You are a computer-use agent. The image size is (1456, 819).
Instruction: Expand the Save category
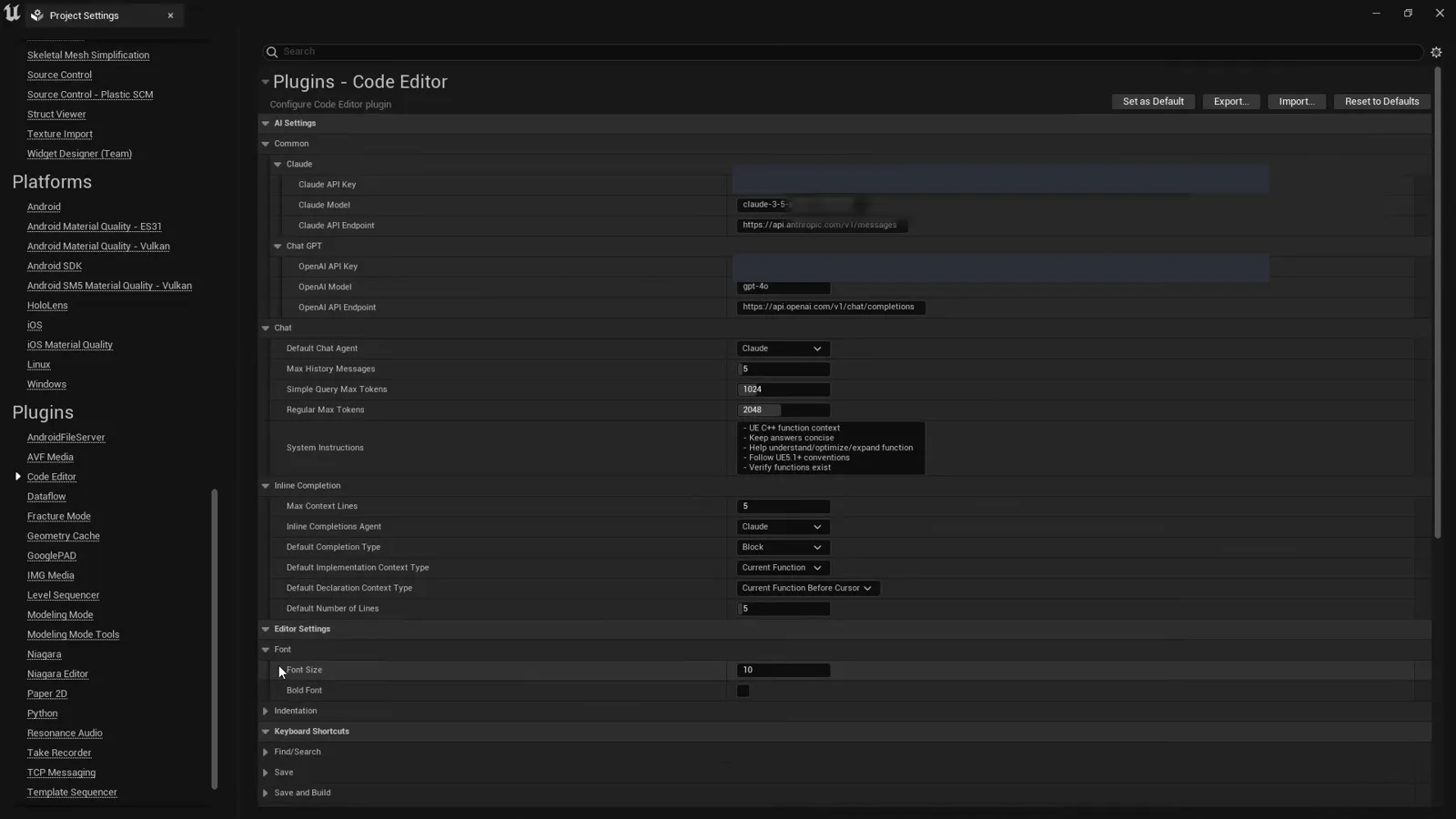point(266,773)
